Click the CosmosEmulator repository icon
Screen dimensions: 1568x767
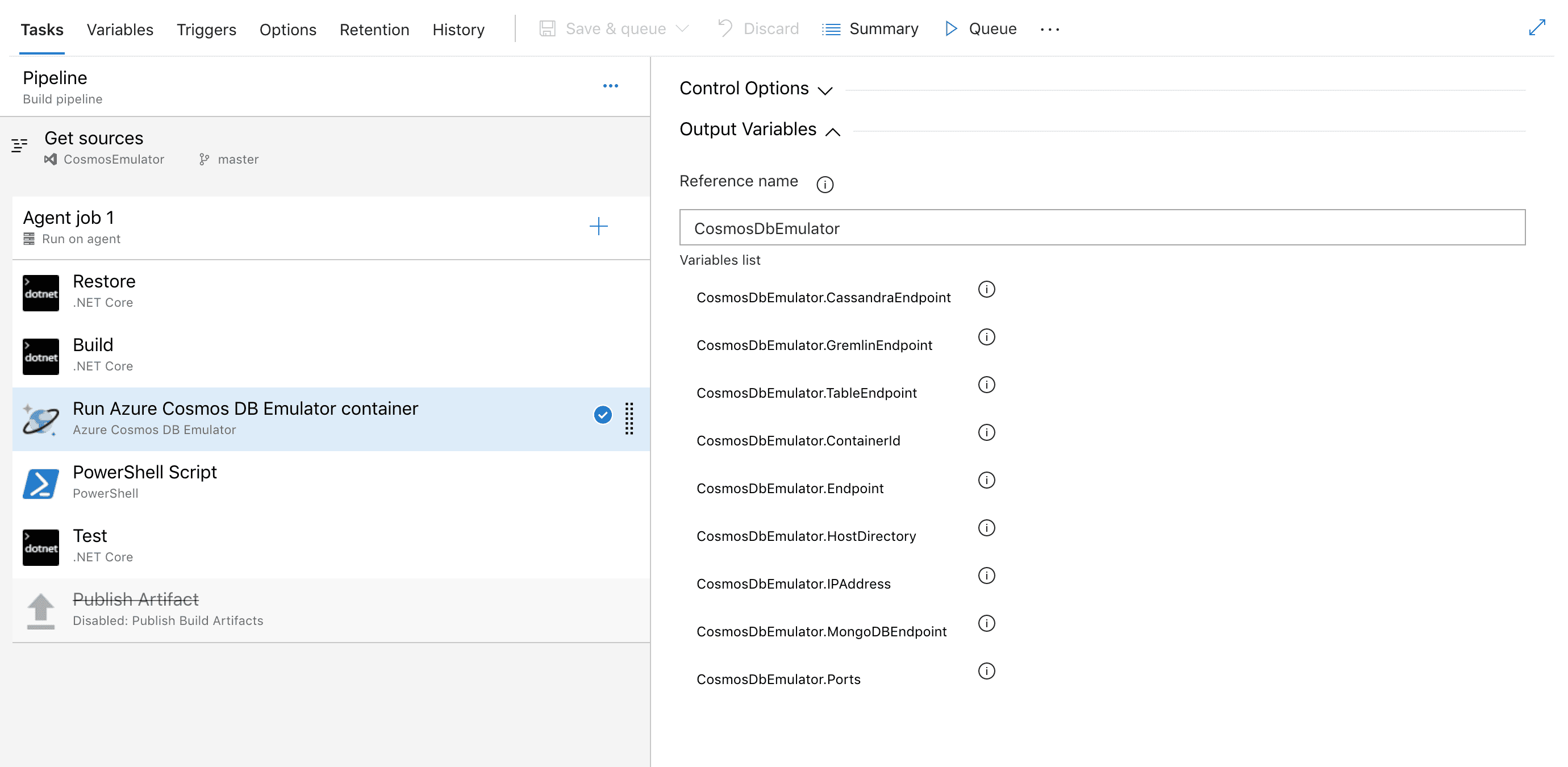coord(51,160)
